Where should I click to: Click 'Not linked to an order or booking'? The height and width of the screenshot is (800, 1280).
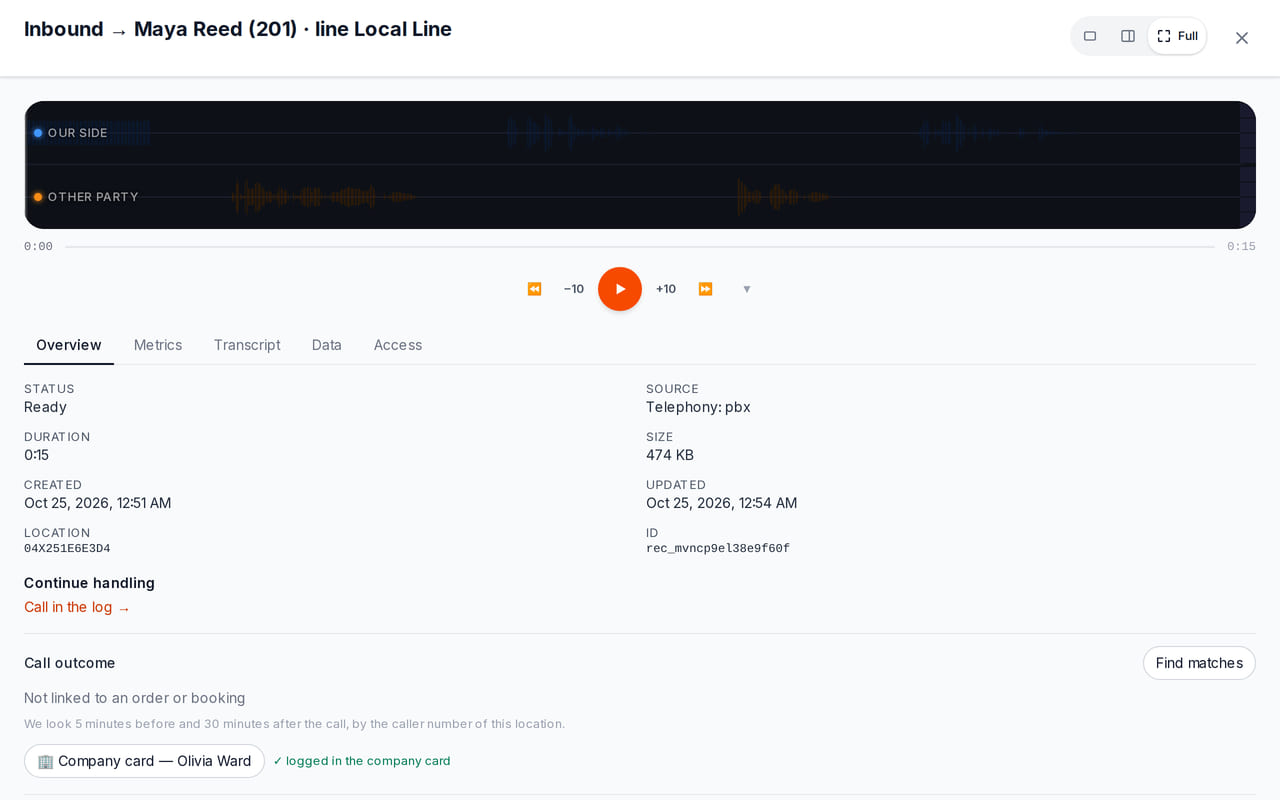click(x=135, y=698)
